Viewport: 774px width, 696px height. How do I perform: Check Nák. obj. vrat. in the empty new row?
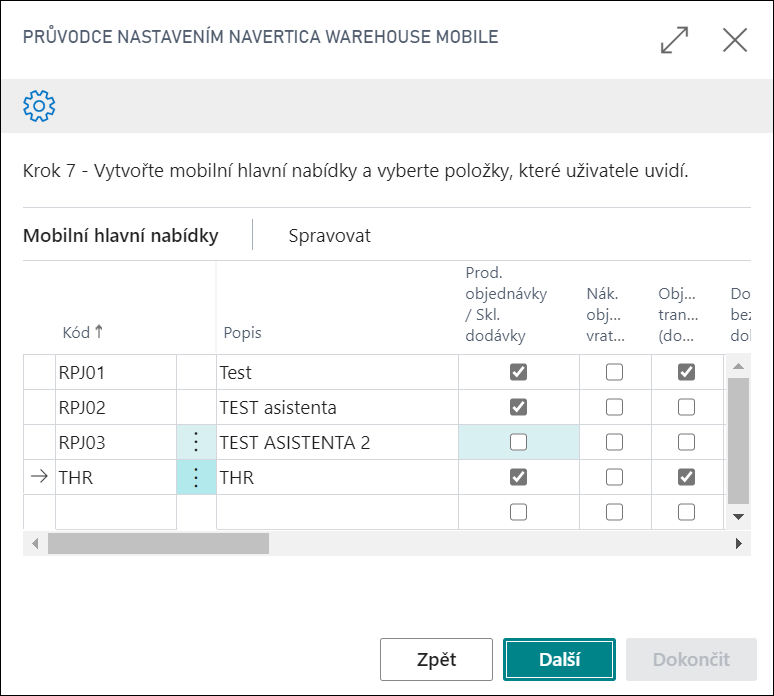[x=614, y=512]
